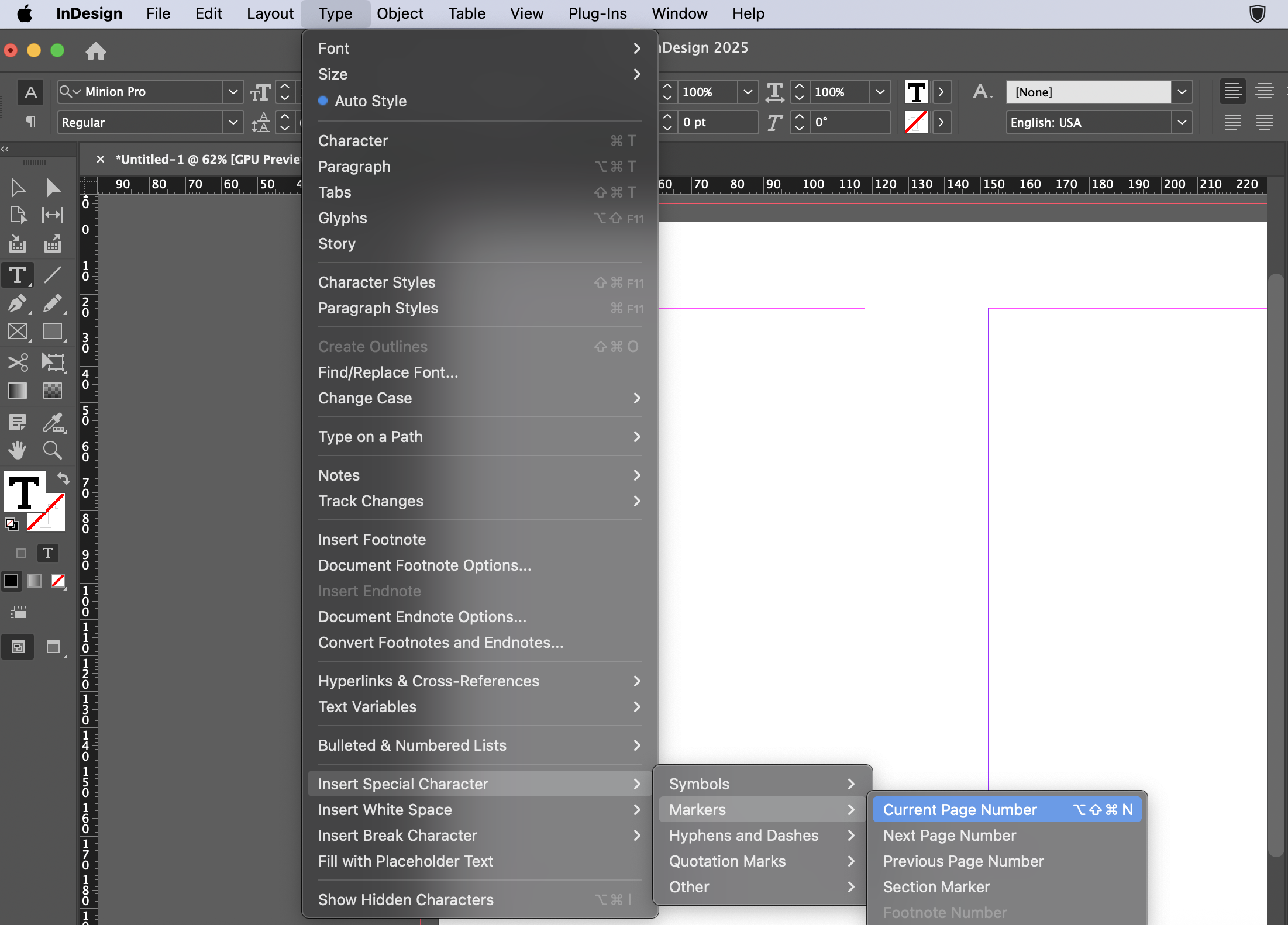Select the Rectangle tool

coord(53,332)
